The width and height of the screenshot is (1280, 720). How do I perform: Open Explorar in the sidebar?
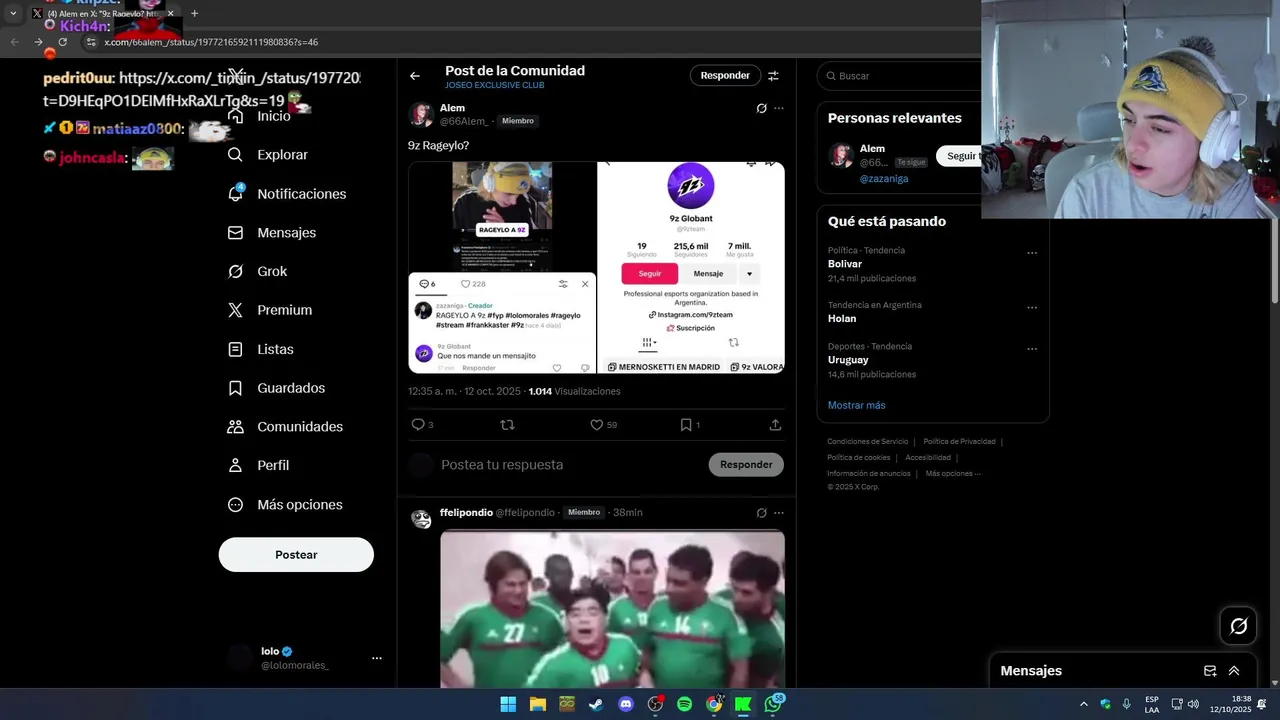pos(267,155)
